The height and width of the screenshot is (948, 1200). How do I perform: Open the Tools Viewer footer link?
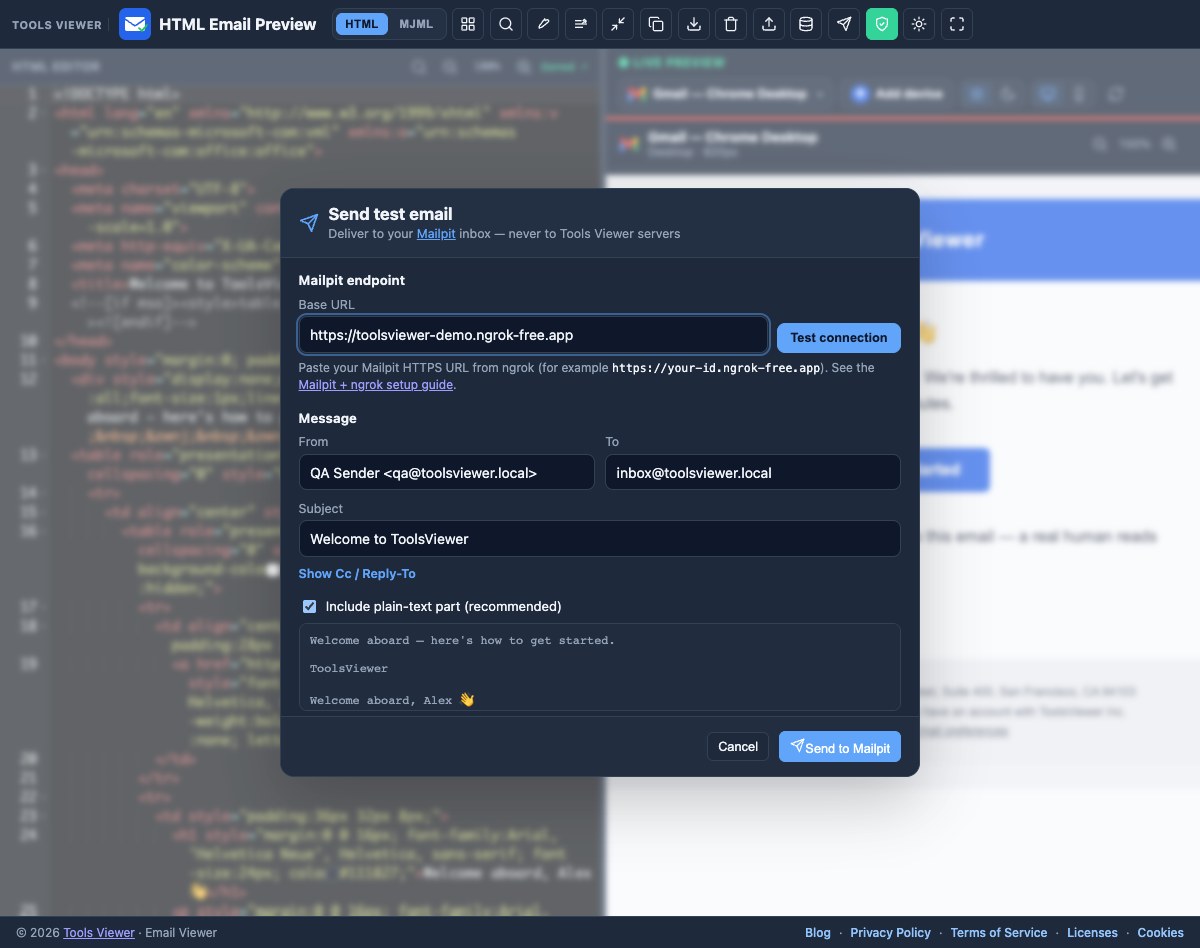(99, 932)
